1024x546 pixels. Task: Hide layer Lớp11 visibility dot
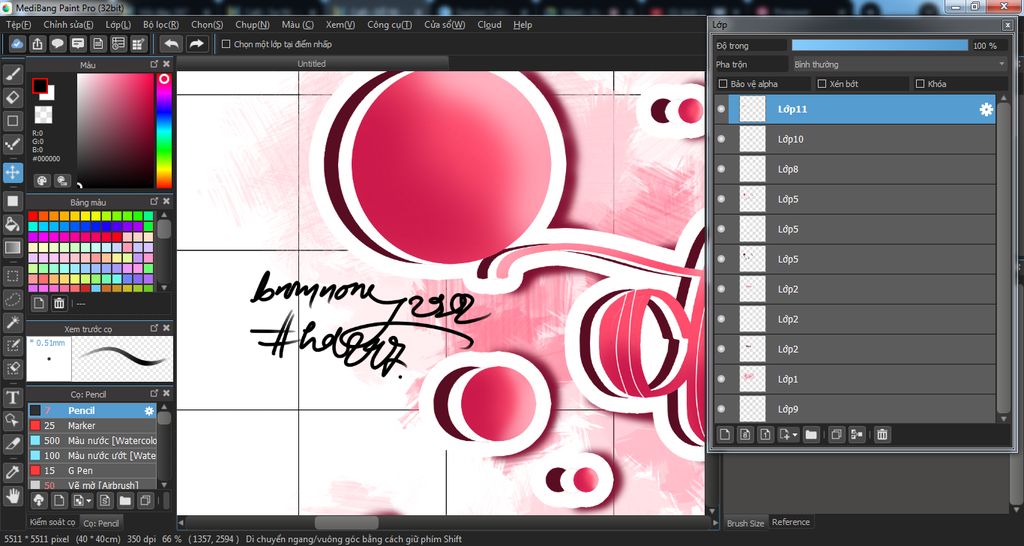tap(721, 109)
